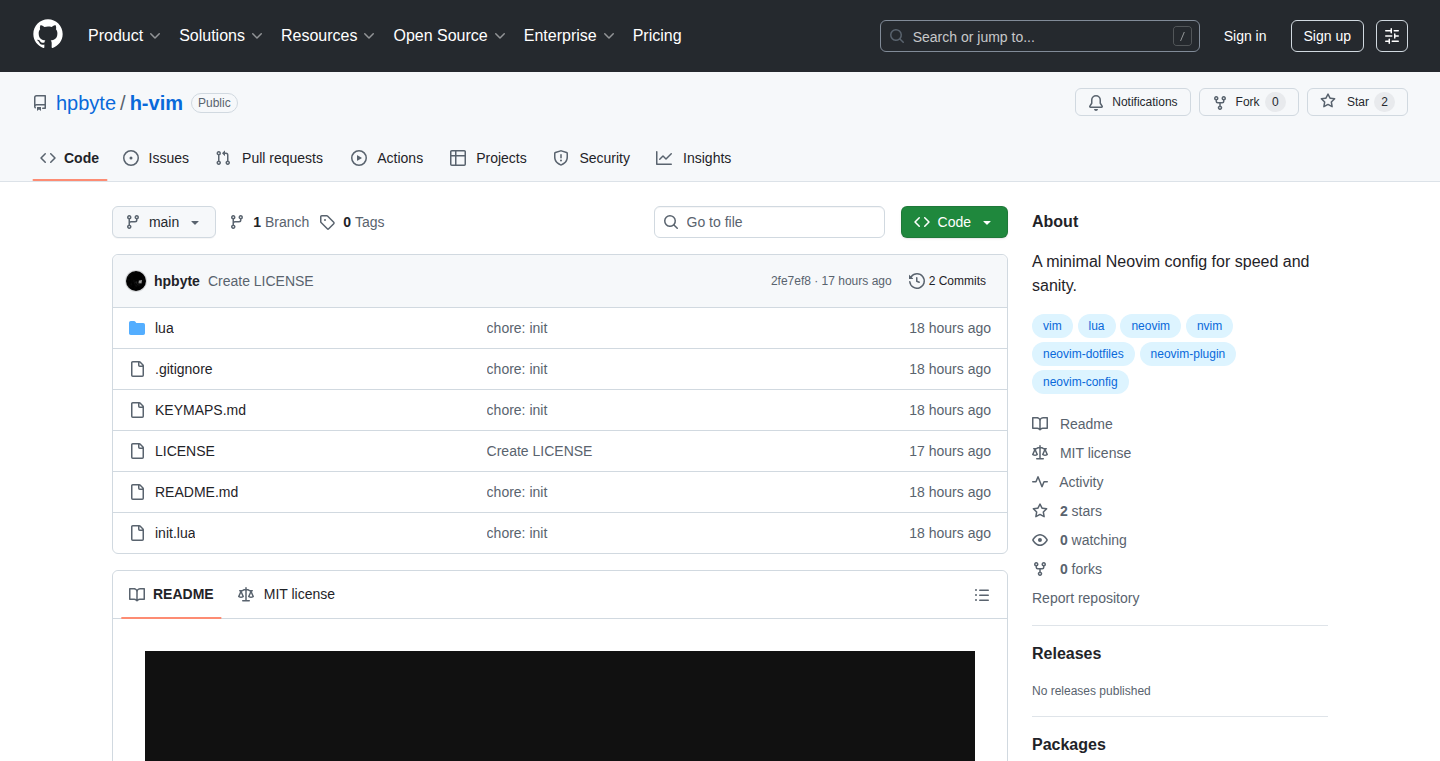The image size is (1440, 761).
Task: Open the Pull requests tab
Action: coord(269,158)
